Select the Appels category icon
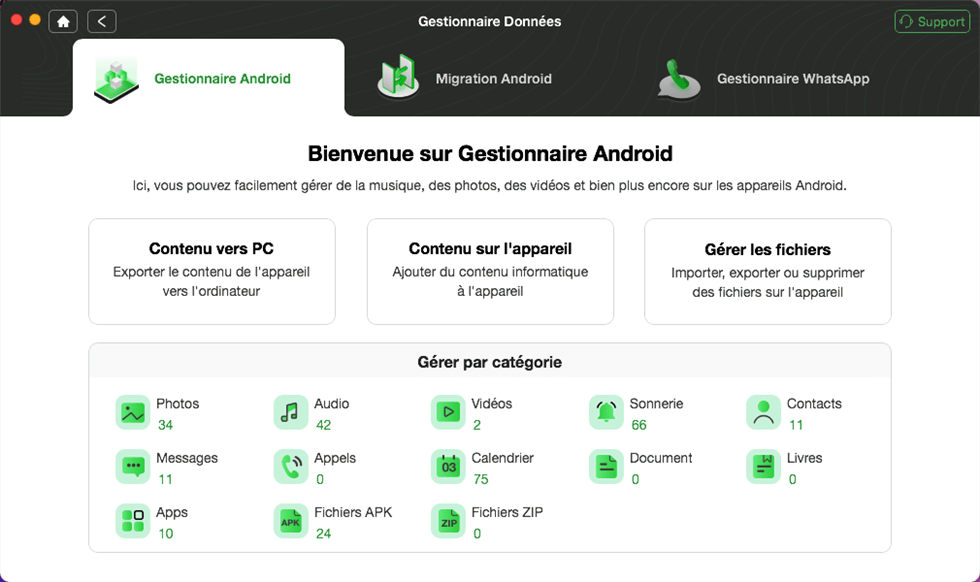Viewport: 980px width, 582px height. [x=291, y=467]
